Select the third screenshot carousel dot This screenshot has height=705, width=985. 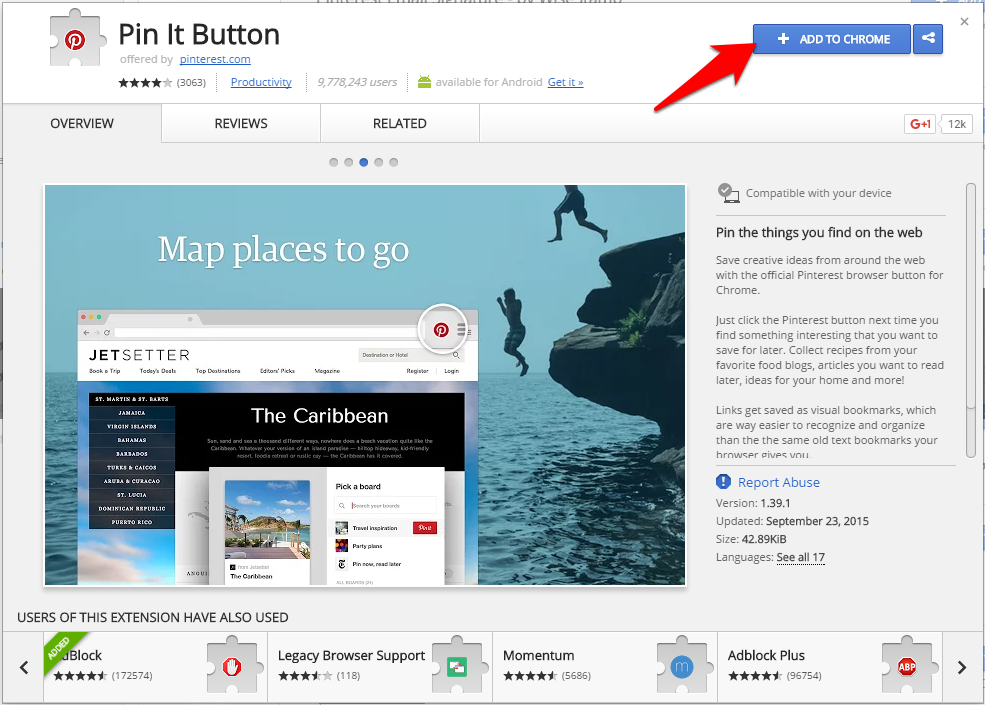[364, 162]
